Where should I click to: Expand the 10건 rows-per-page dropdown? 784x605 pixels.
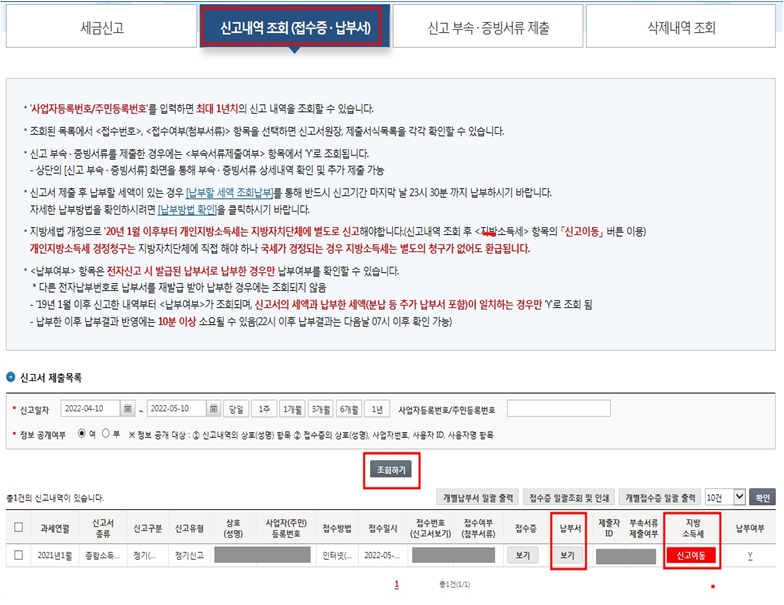[x=725, y=498]
